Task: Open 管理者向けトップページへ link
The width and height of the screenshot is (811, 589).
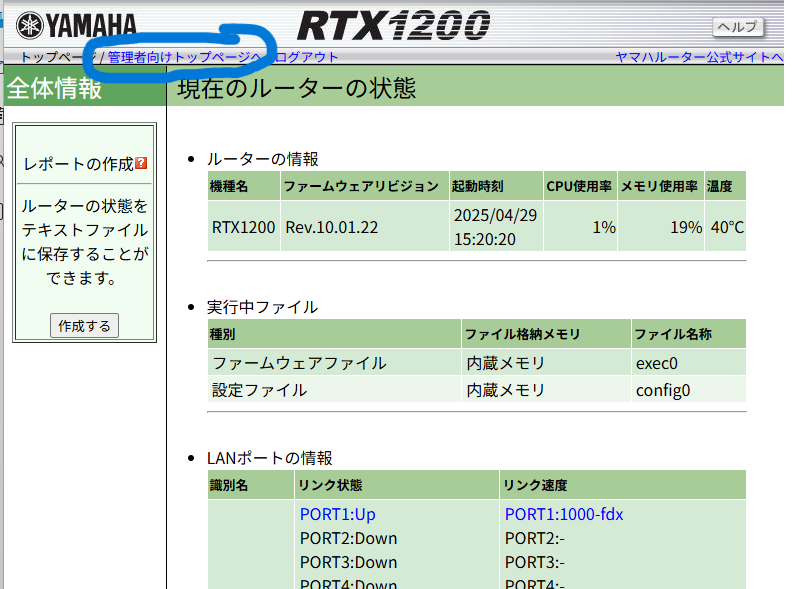Action: click(185, 57)
